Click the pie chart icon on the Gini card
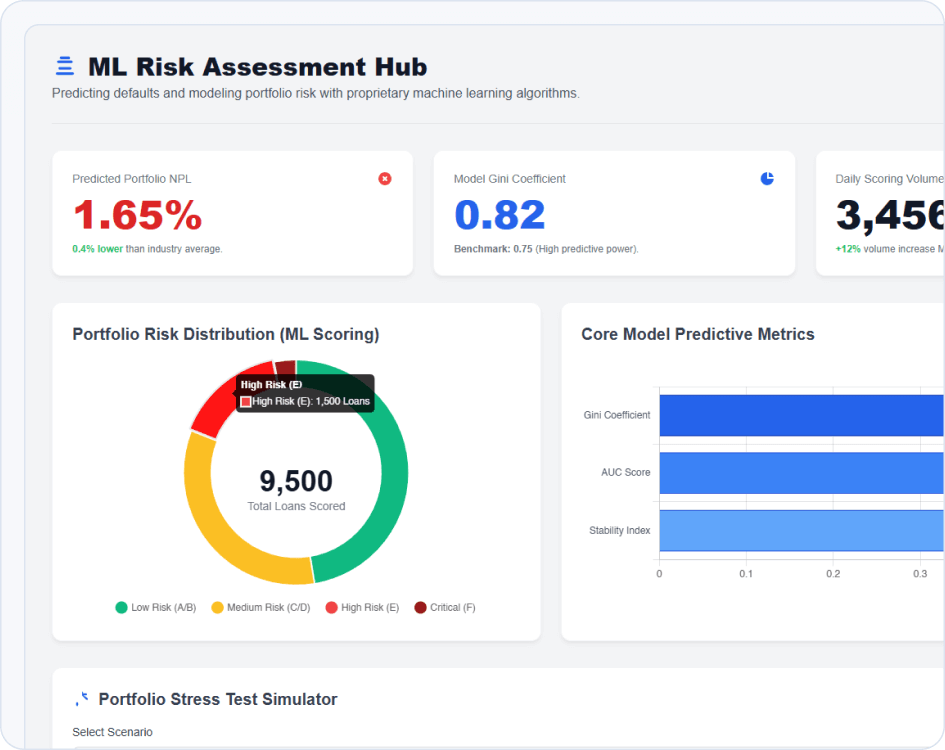Image resolution: width=945 pixels, height=750 pixels. coord(766,178)
